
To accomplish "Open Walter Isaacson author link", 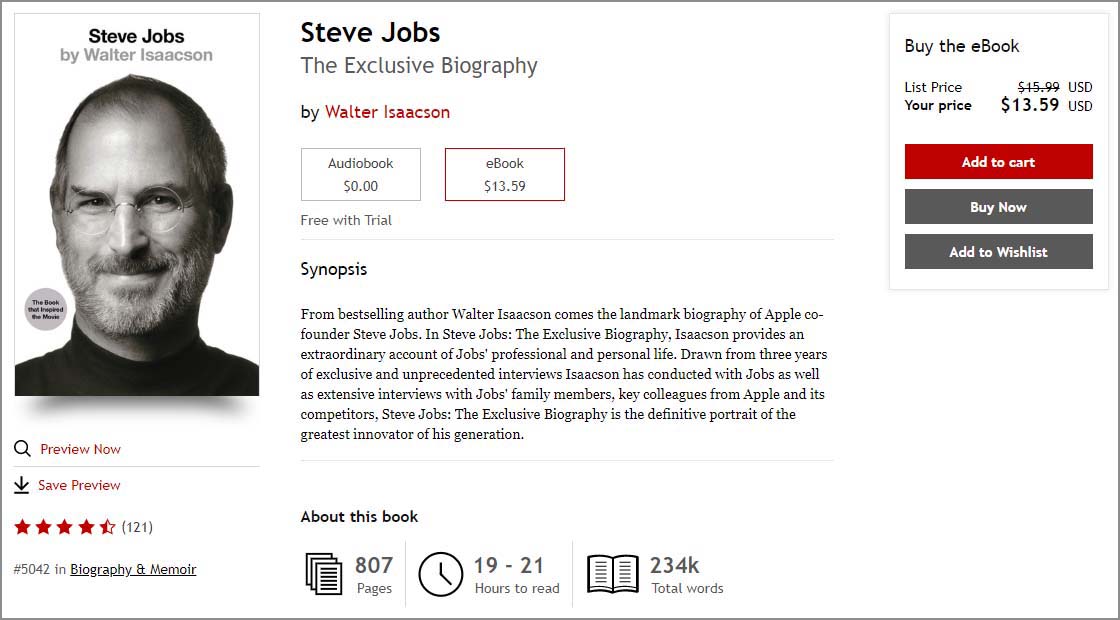I will [x=387, y=112].
